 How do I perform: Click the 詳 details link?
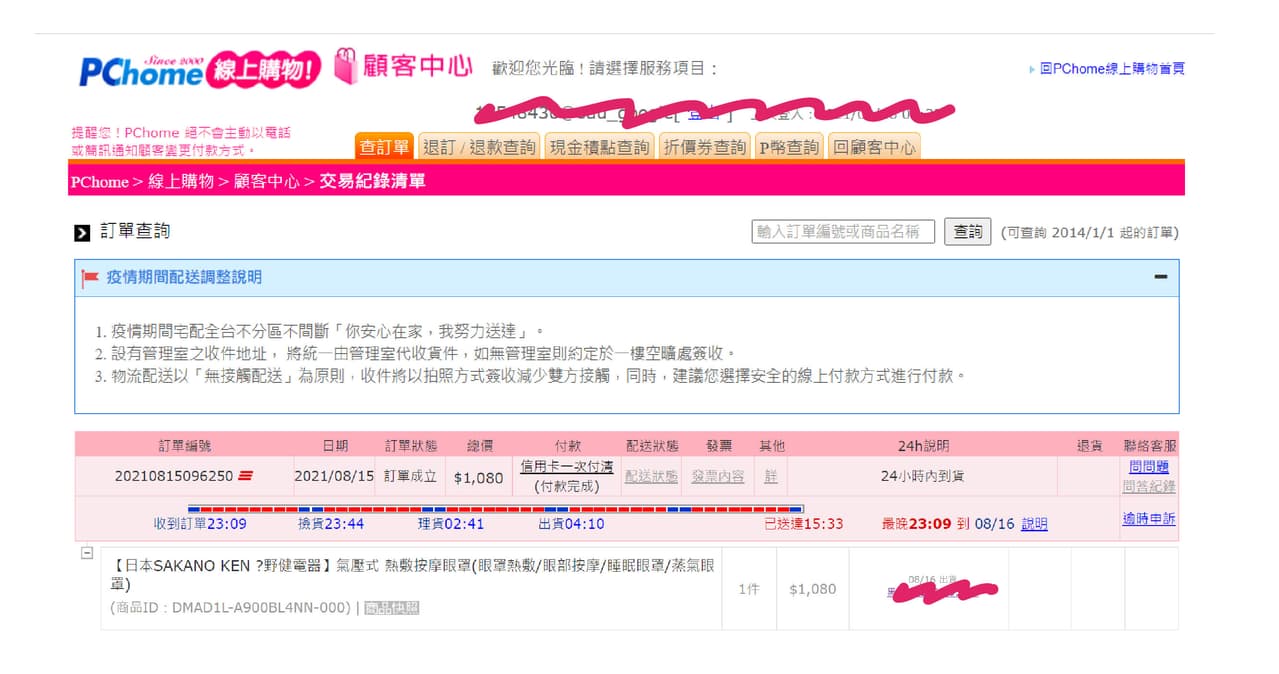(x=771, y=477)
